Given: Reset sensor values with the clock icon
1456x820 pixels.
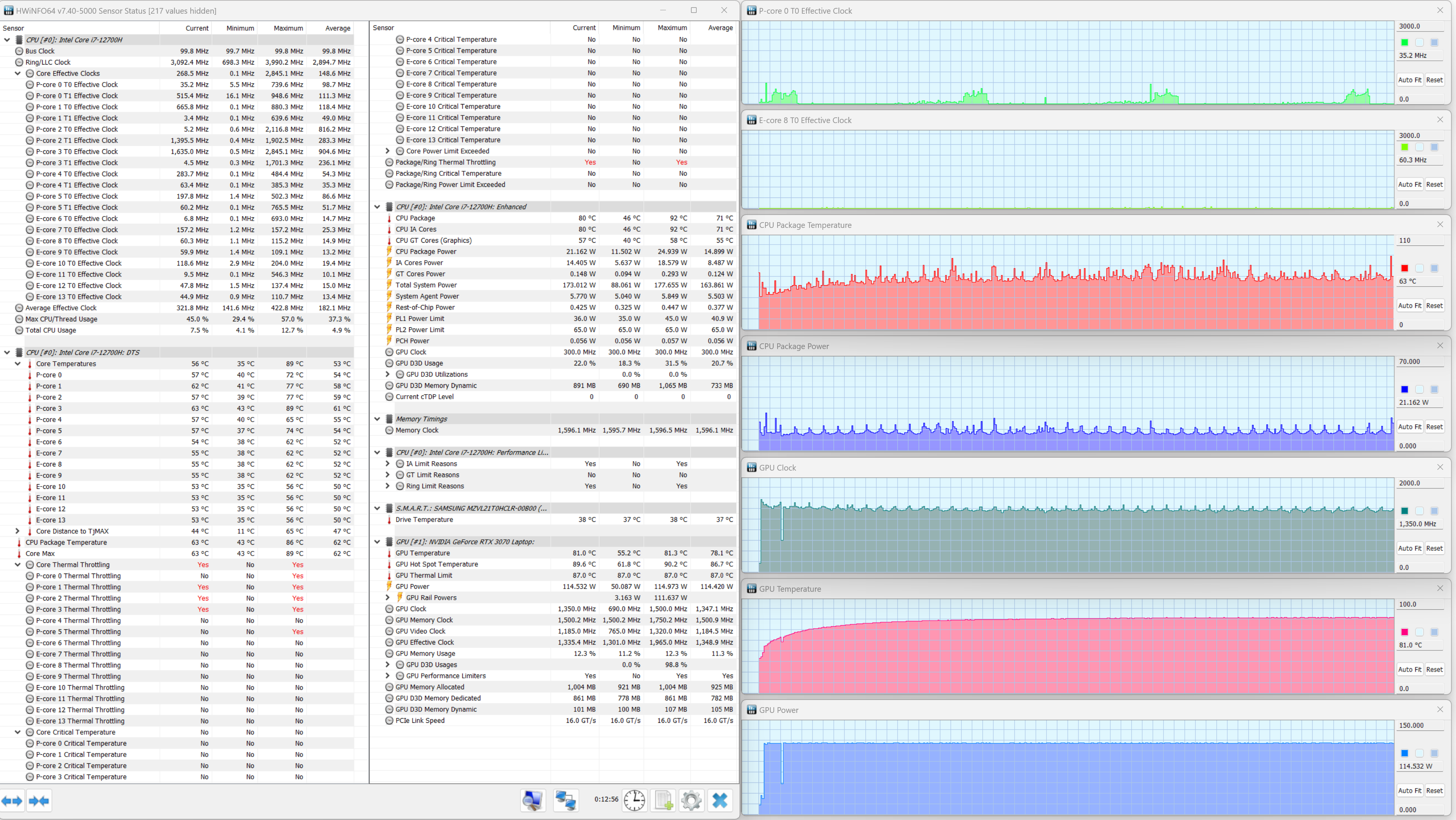Looking at the screenshot, I should coord(634,800).
